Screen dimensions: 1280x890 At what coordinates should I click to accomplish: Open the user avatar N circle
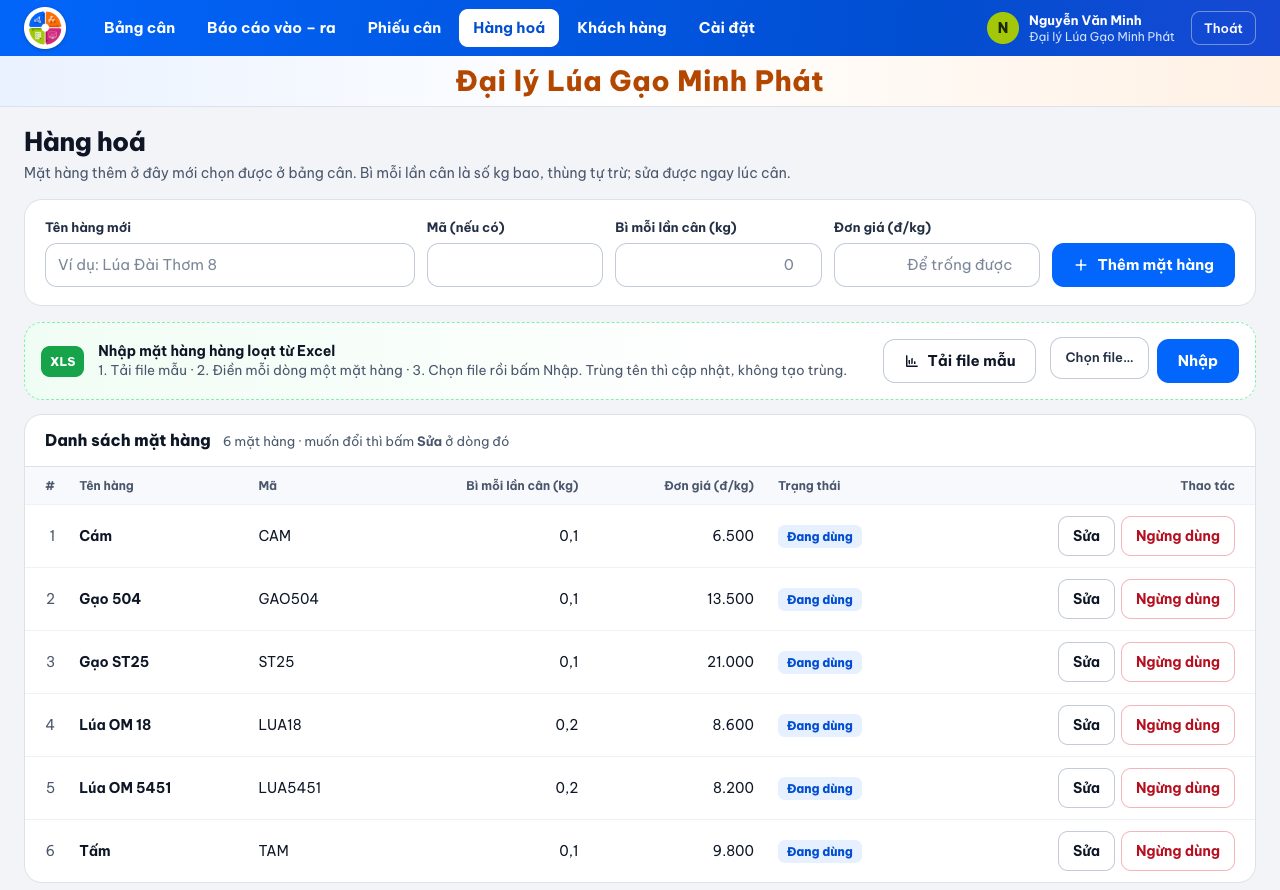[1003, 28]
